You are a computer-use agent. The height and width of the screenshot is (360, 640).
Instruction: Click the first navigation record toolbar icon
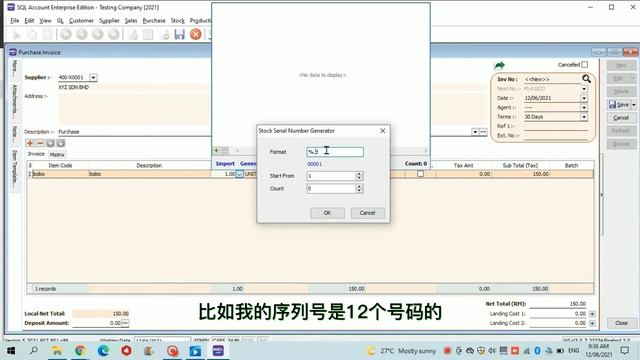(66, 34)
